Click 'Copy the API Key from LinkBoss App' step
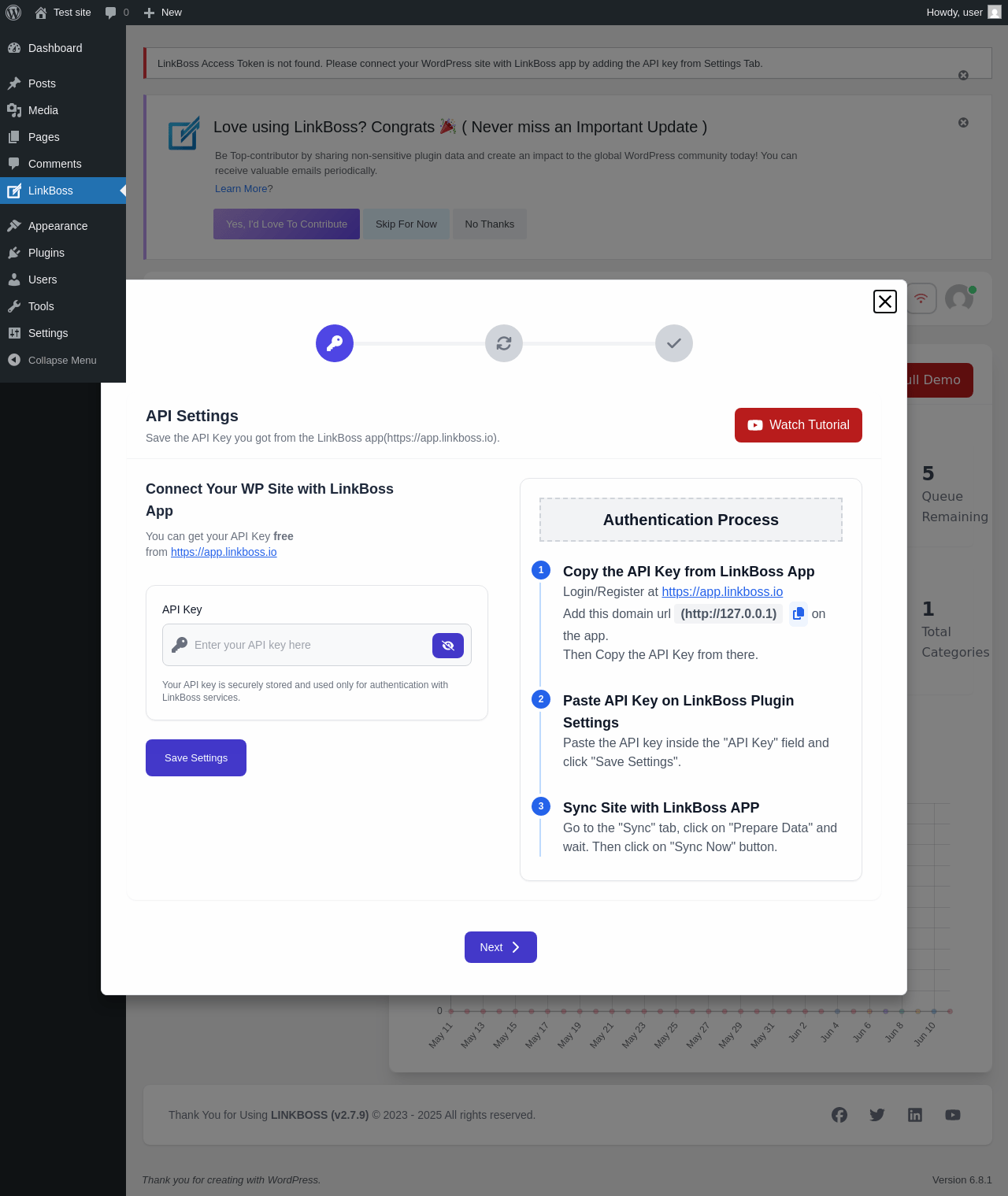 pyautogui.click(x=689, y=572)
